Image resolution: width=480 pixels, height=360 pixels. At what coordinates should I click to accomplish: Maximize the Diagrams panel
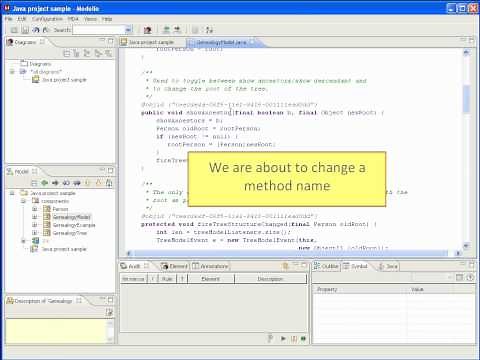(x=110, y=41)
